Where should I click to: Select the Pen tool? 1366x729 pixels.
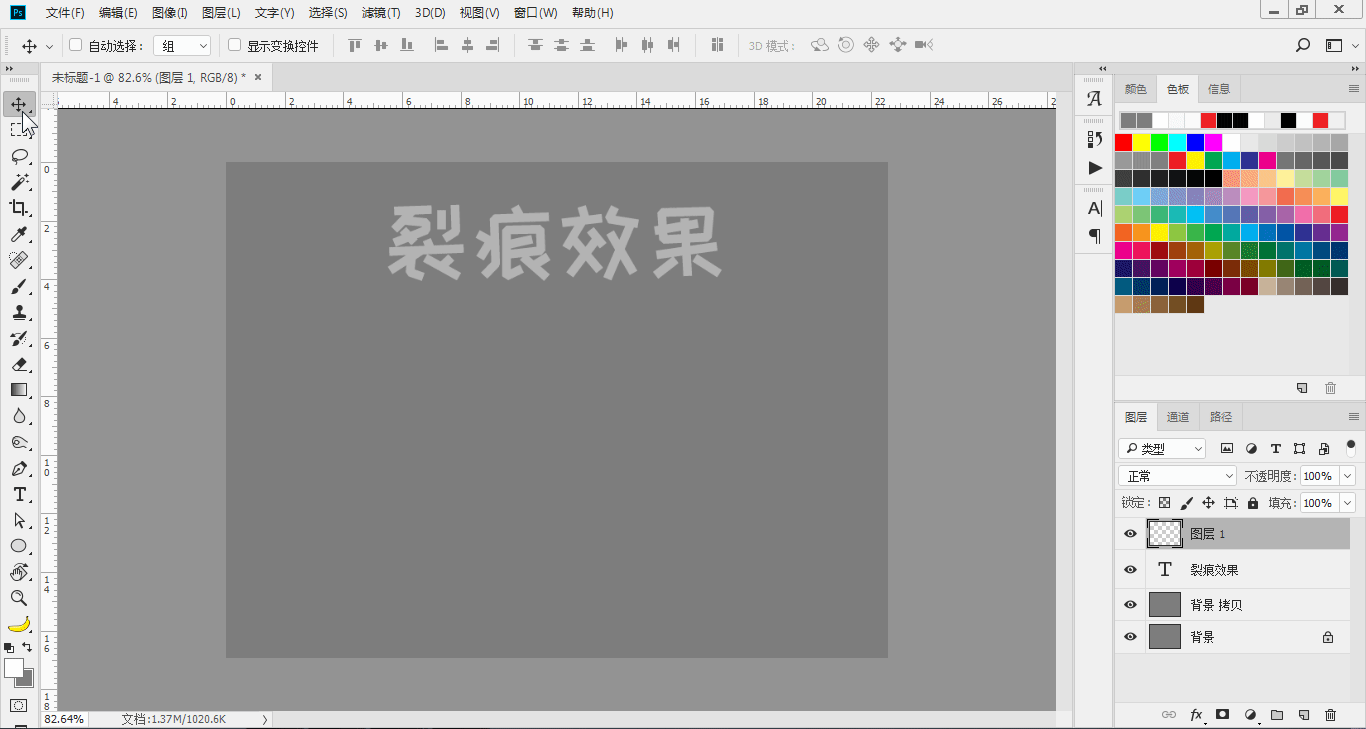(19, 468)
